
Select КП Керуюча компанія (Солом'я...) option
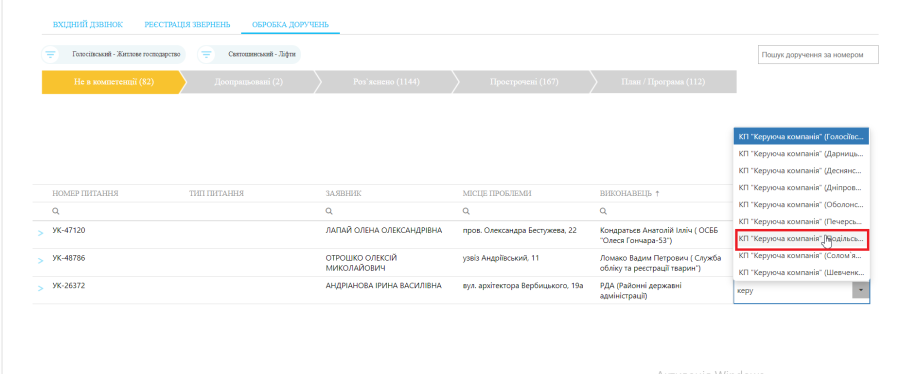coord(801,256)
